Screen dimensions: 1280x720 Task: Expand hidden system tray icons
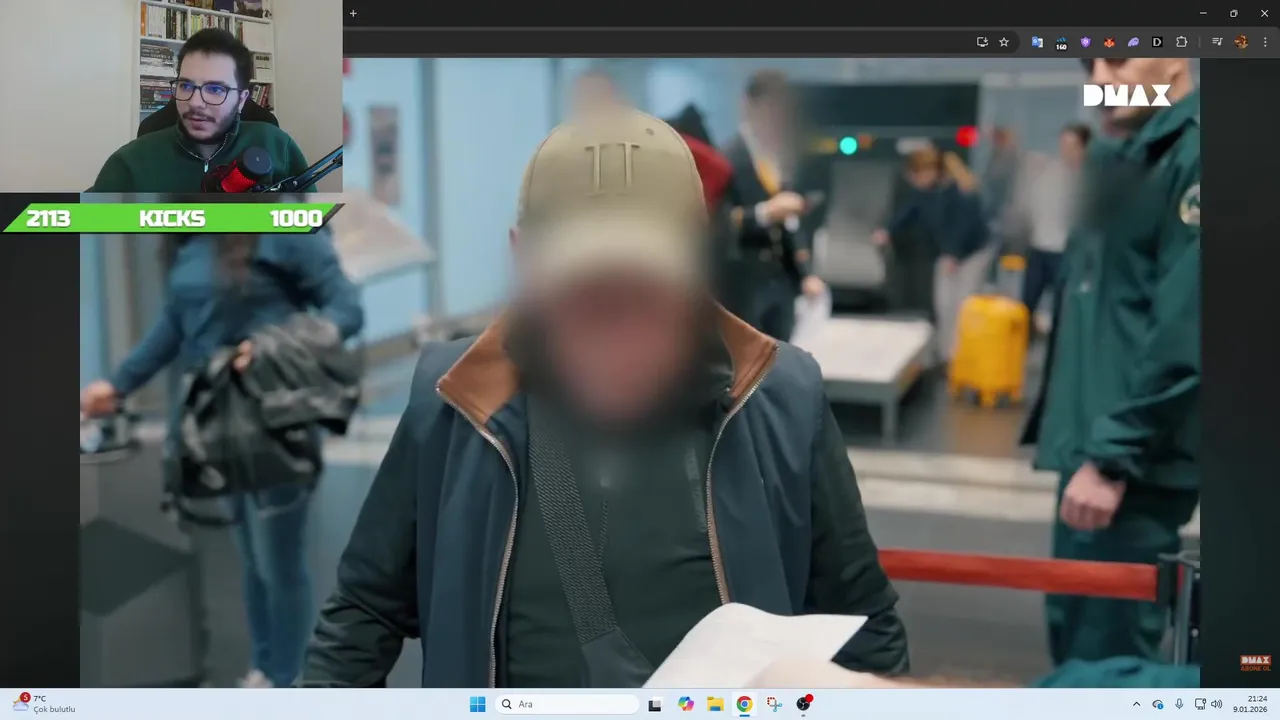point(1136,704)
